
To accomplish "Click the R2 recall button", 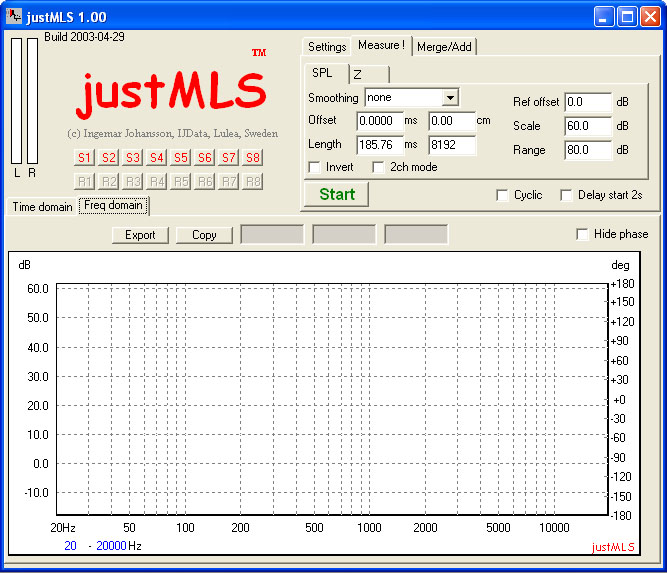I will coord(108,182).
